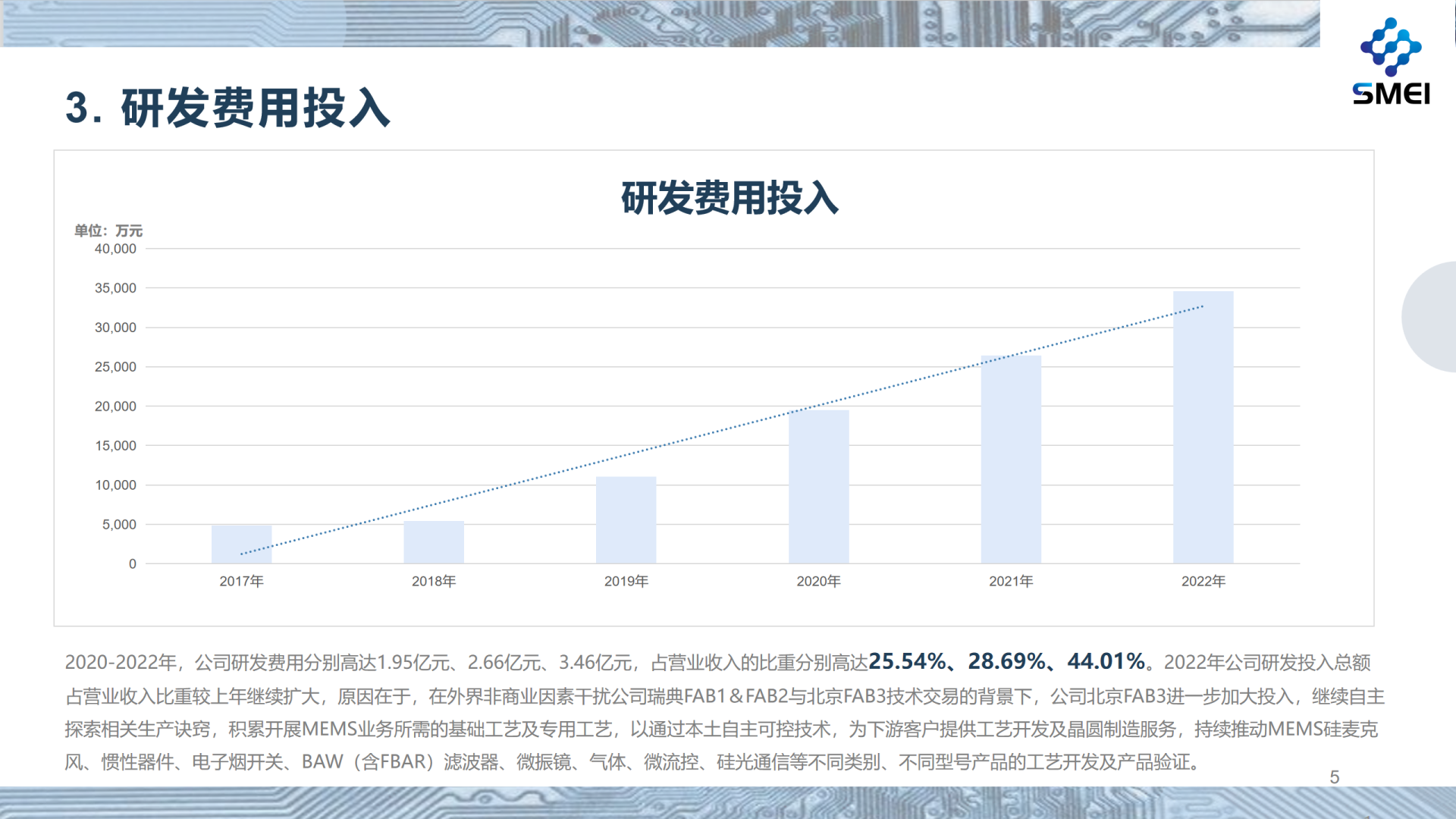Click the '30,000' y-axis value
Screen dimensions: 1456x819
click(x=115, y=328)
